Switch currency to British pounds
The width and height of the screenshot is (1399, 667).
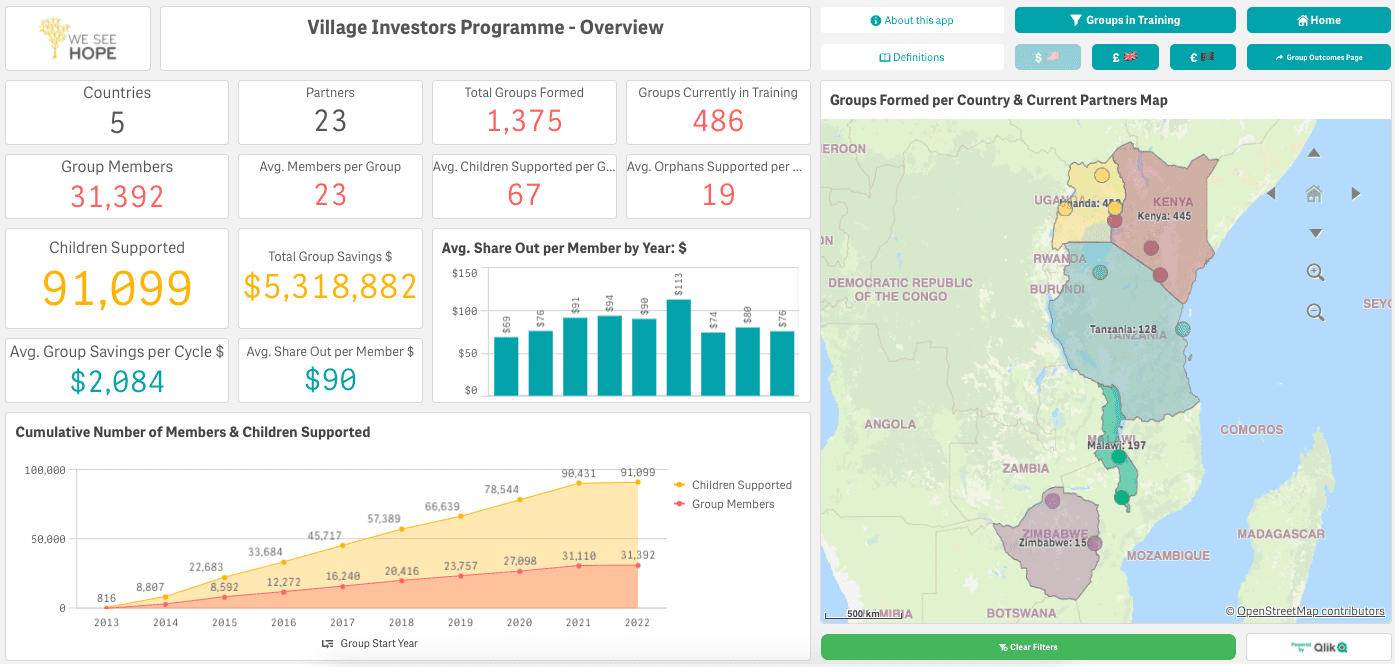click(1125, 57)
